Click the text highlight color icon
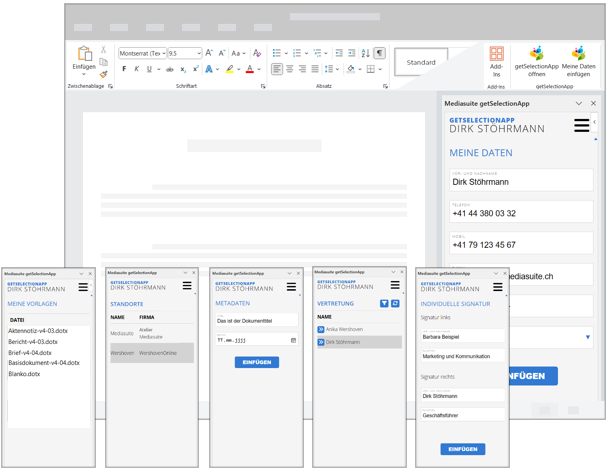The image size is (608, 468). [x=230, y=70]
